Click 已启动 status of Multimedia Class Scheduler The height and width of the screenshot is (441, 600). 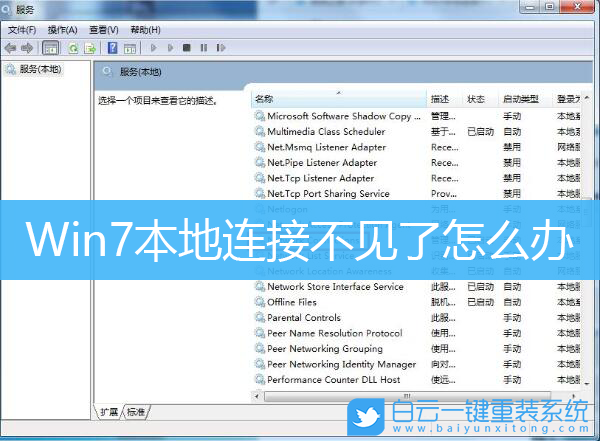[x=481, y=132]
